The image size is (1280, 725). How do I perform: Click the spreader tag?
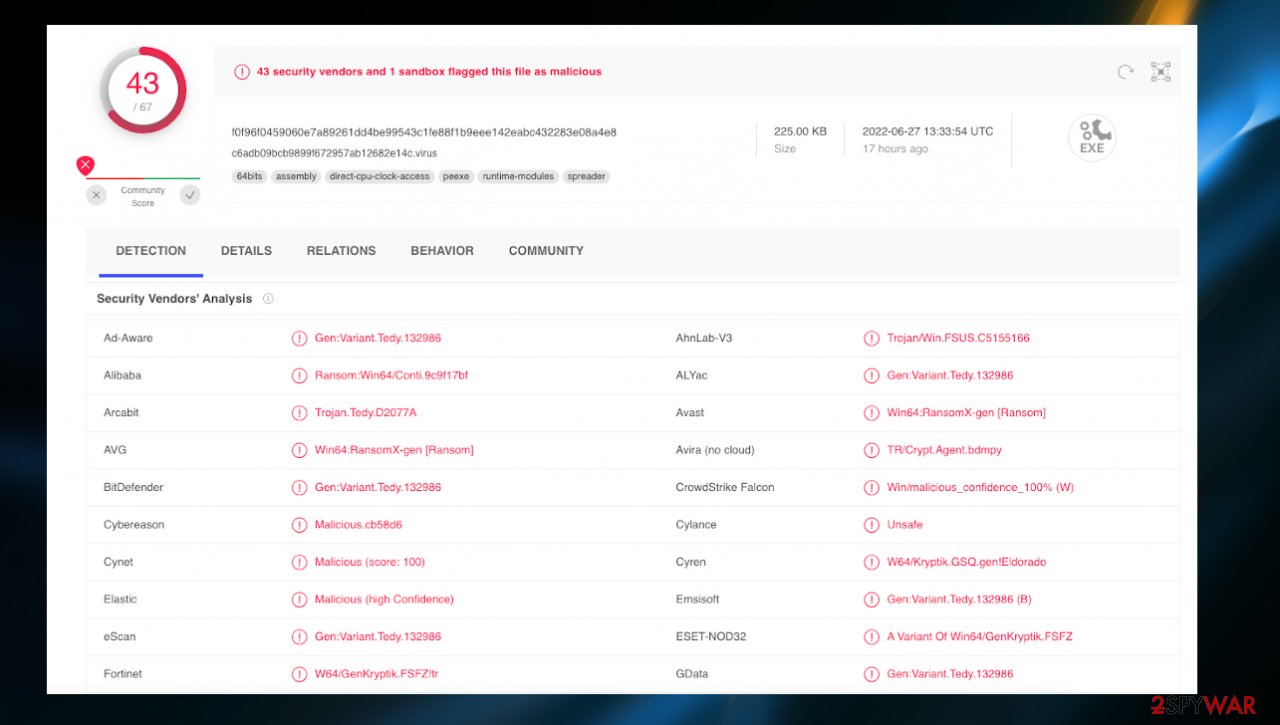[x=586, y=177]
